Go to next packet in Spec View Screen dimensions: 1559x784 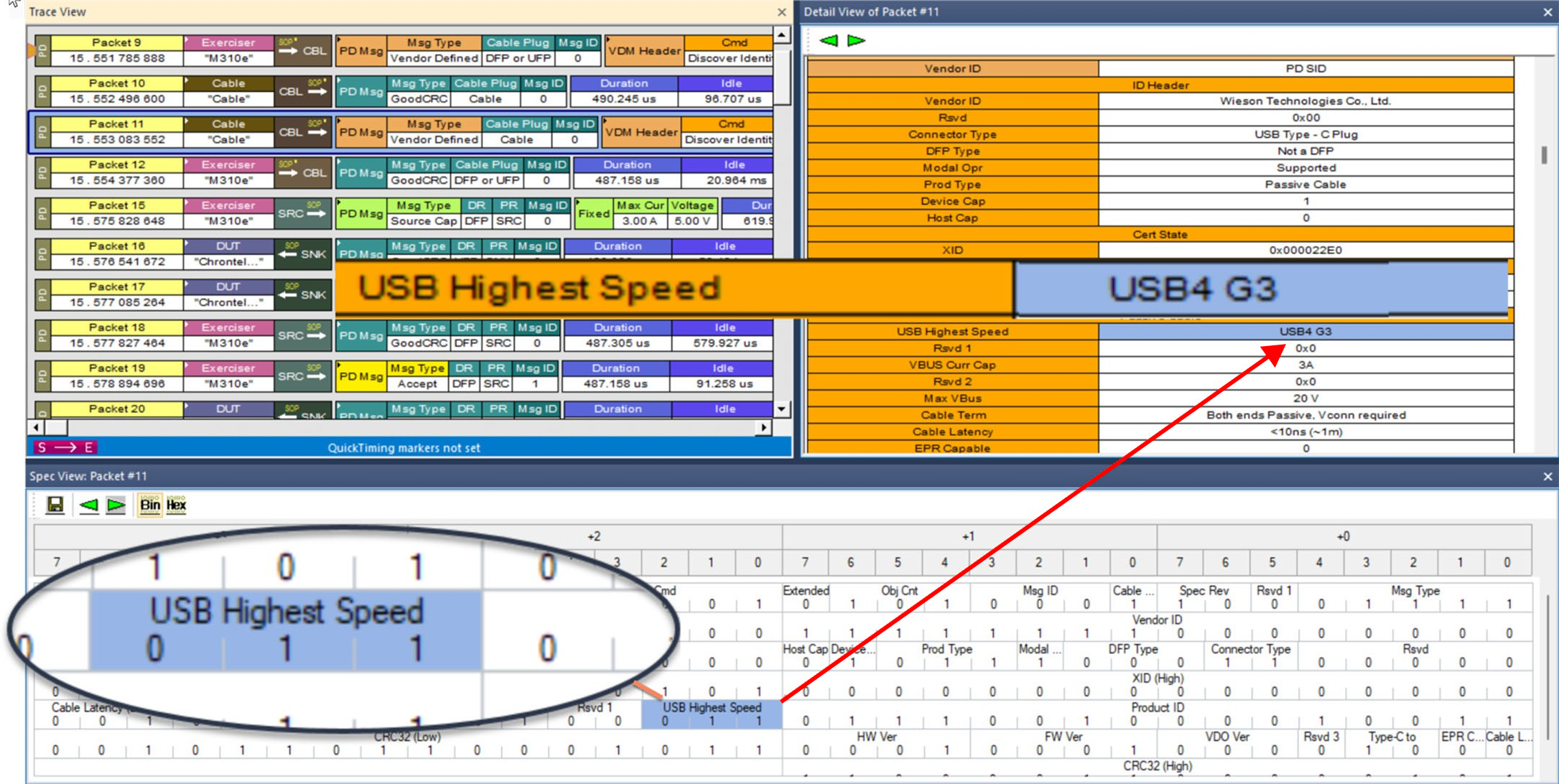tap(116, 505)
